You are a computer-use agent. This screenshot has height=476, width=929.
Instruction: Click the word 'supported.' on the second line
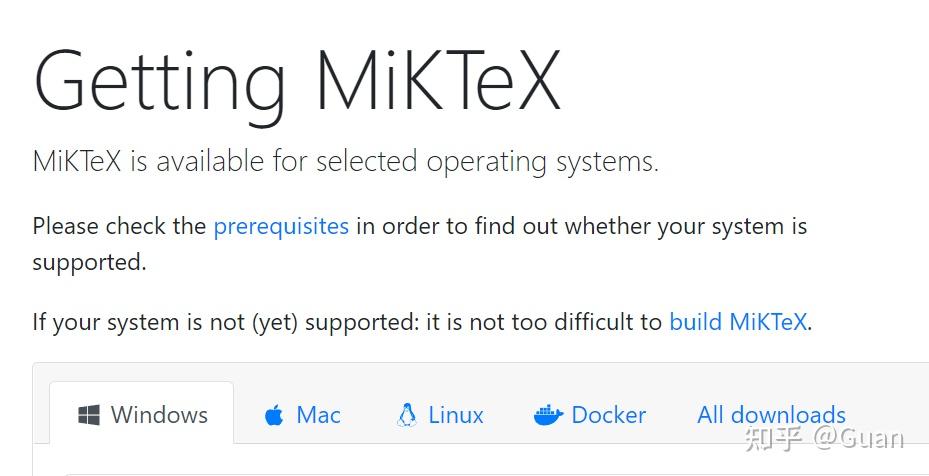[x=89, y=262]
